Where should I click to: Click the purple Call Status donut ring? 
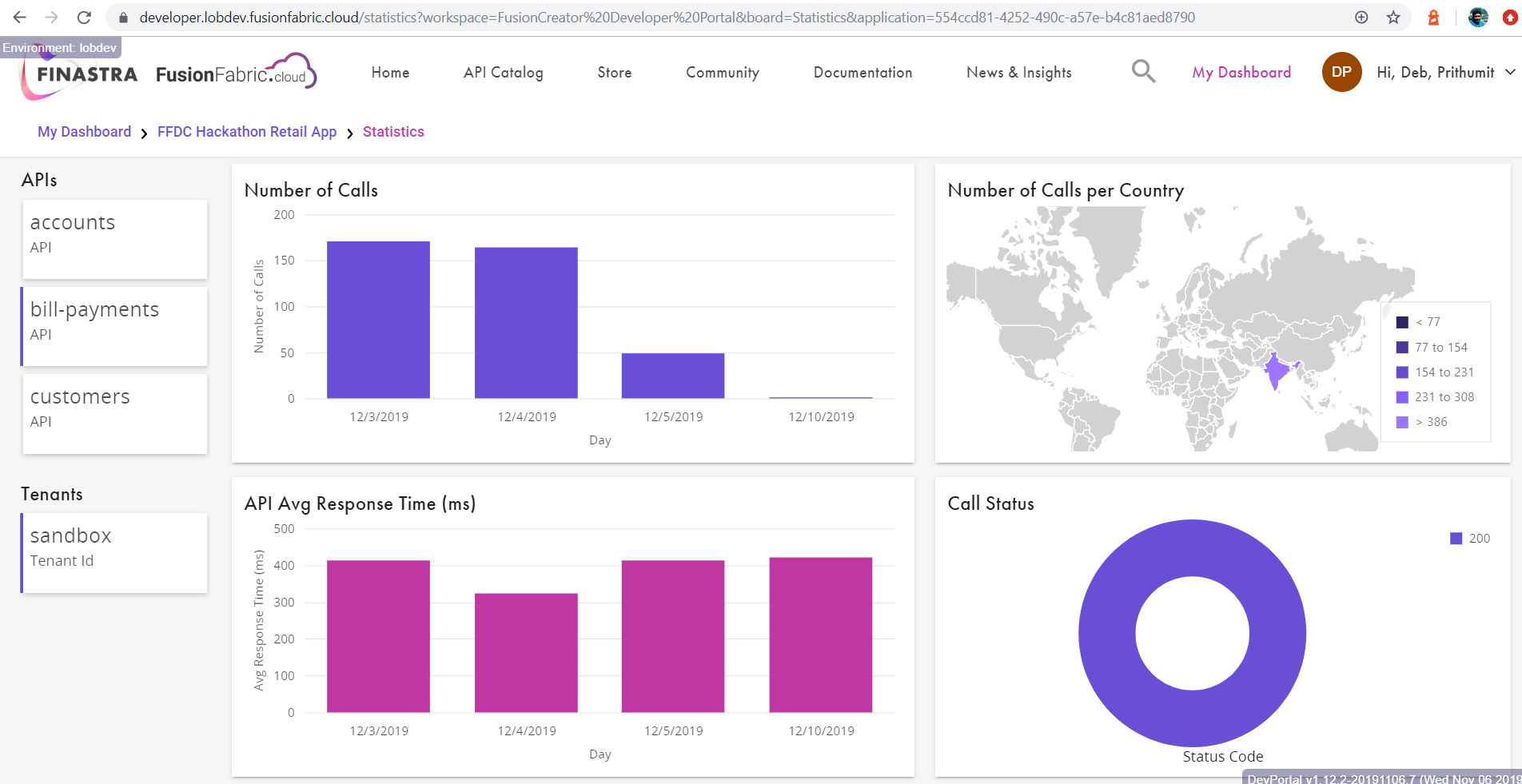[x=1107, y=634]
